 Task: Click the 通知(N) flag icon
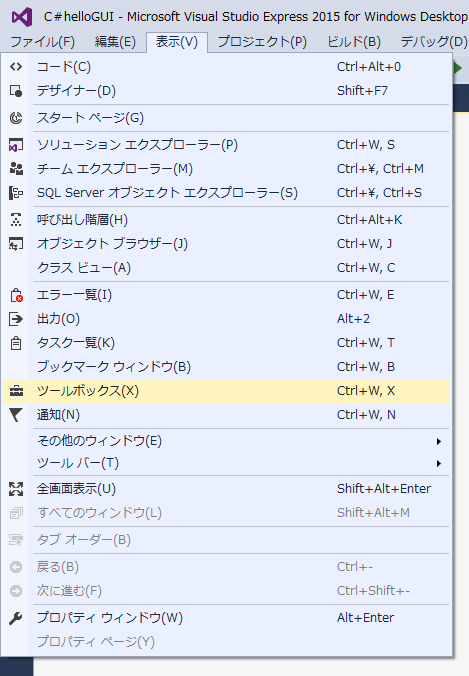tap(16, 415)
